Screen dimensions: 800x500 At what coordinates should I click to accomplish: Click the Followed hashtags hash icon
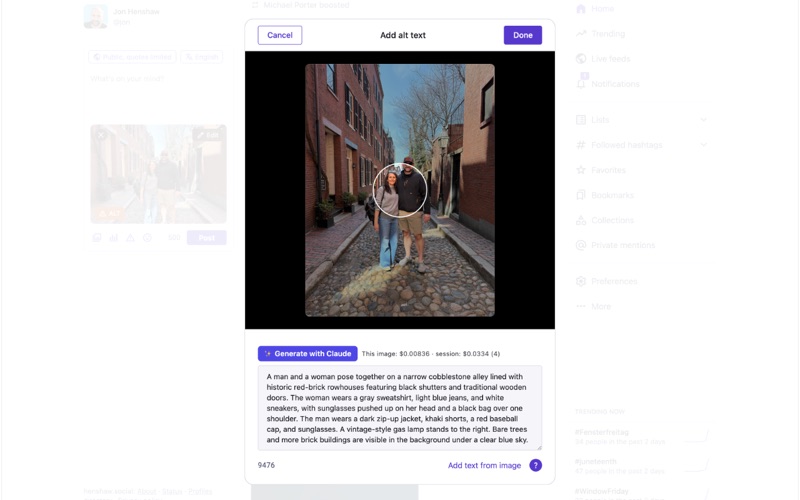pos(581,145)
